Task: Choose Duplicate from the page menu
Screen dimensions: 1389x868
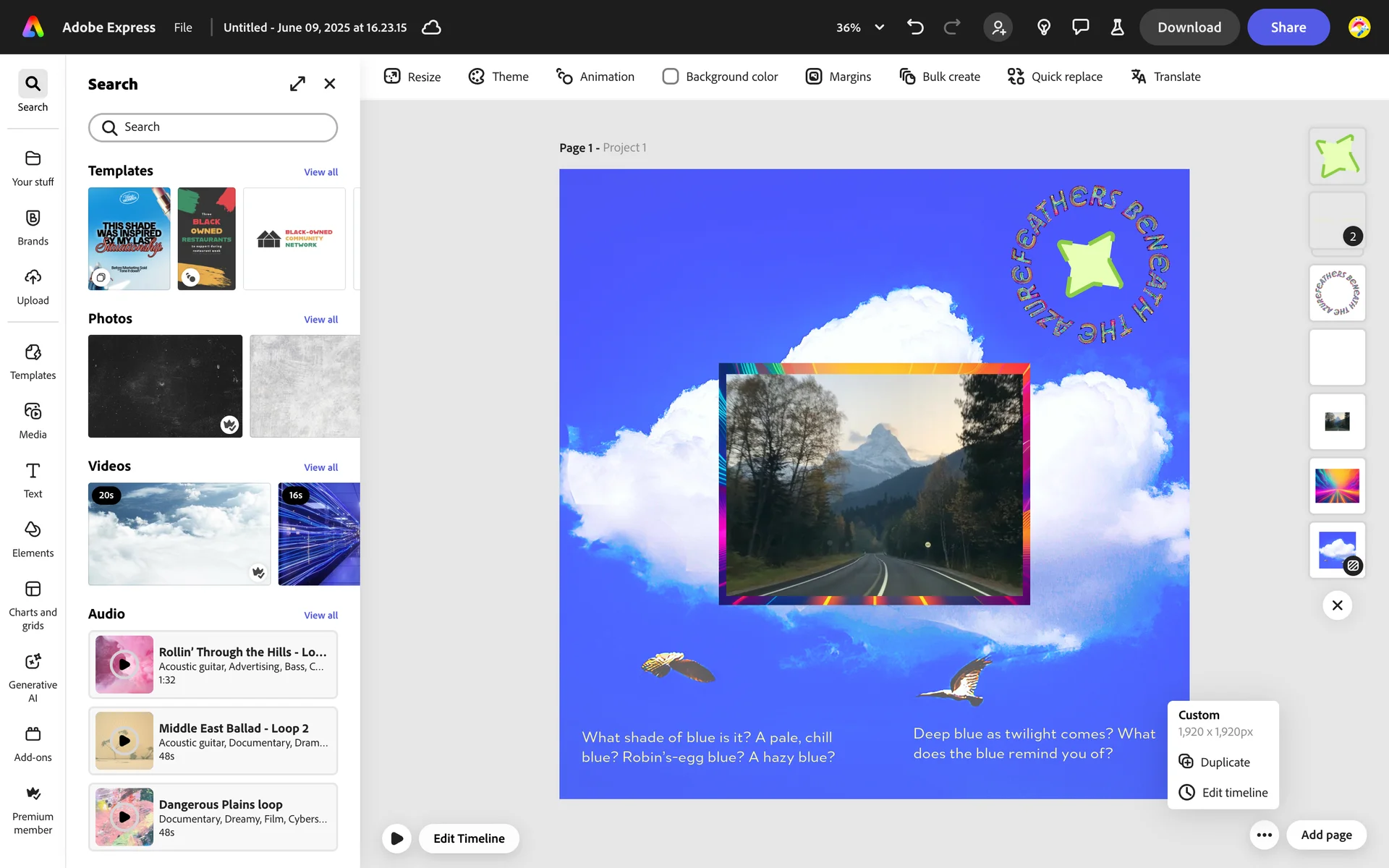Action: tap(1224, 762)
